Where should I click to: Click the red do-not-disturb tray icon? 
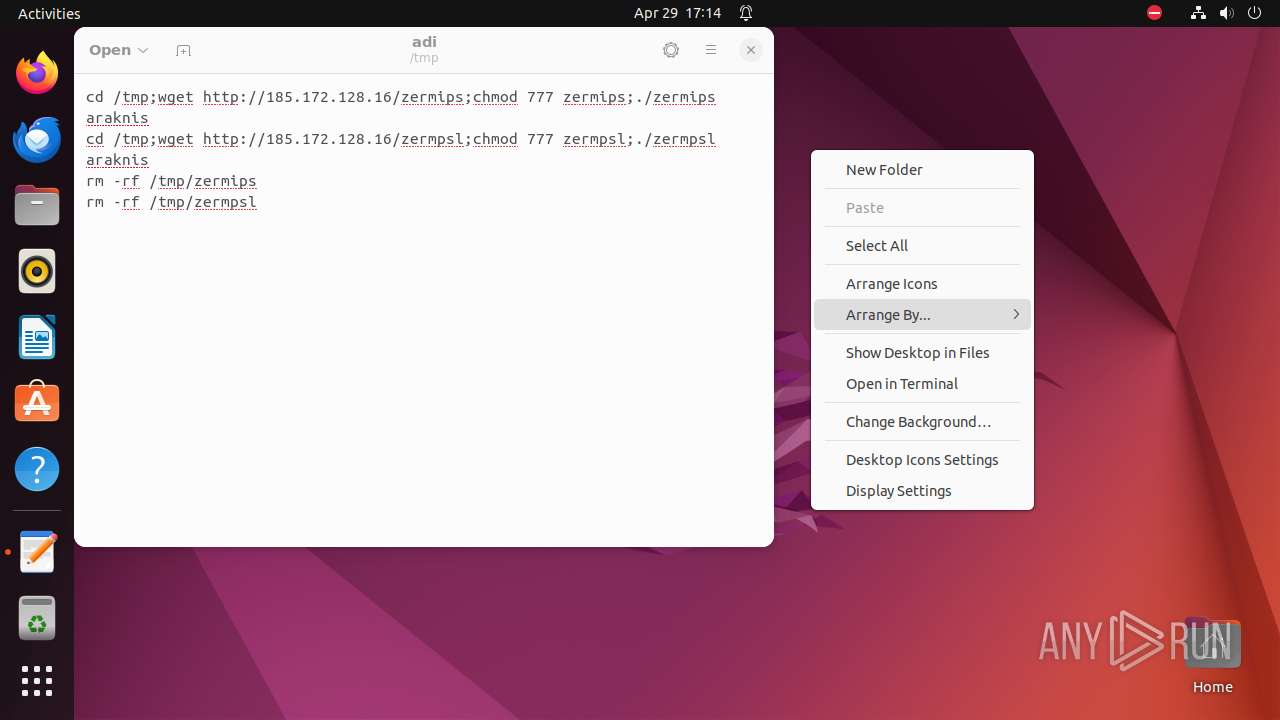click(x=1155, y=13)
